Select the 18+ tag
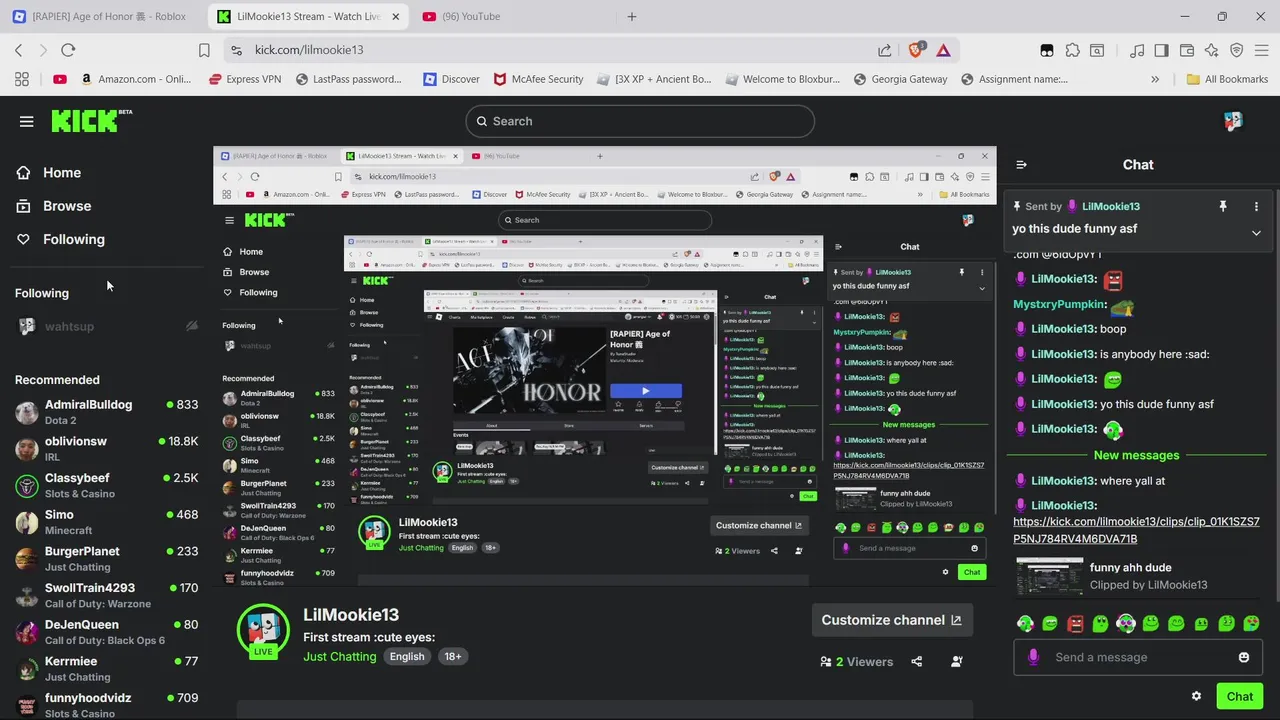 point(453,656)
